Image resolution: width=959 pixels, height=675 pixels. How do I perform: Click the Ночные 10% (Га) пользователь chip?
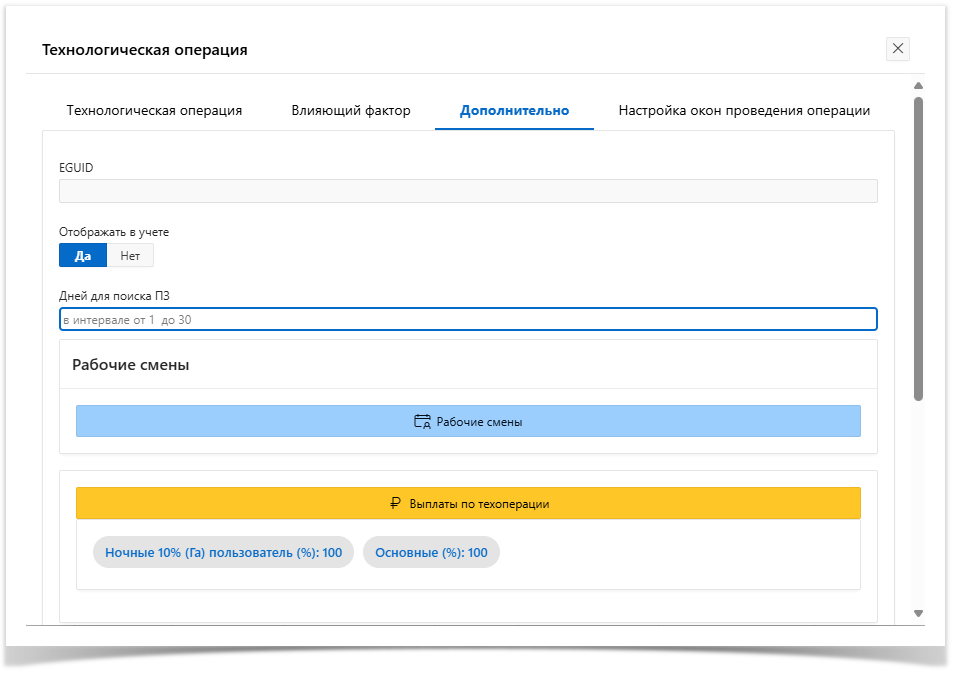223,553
